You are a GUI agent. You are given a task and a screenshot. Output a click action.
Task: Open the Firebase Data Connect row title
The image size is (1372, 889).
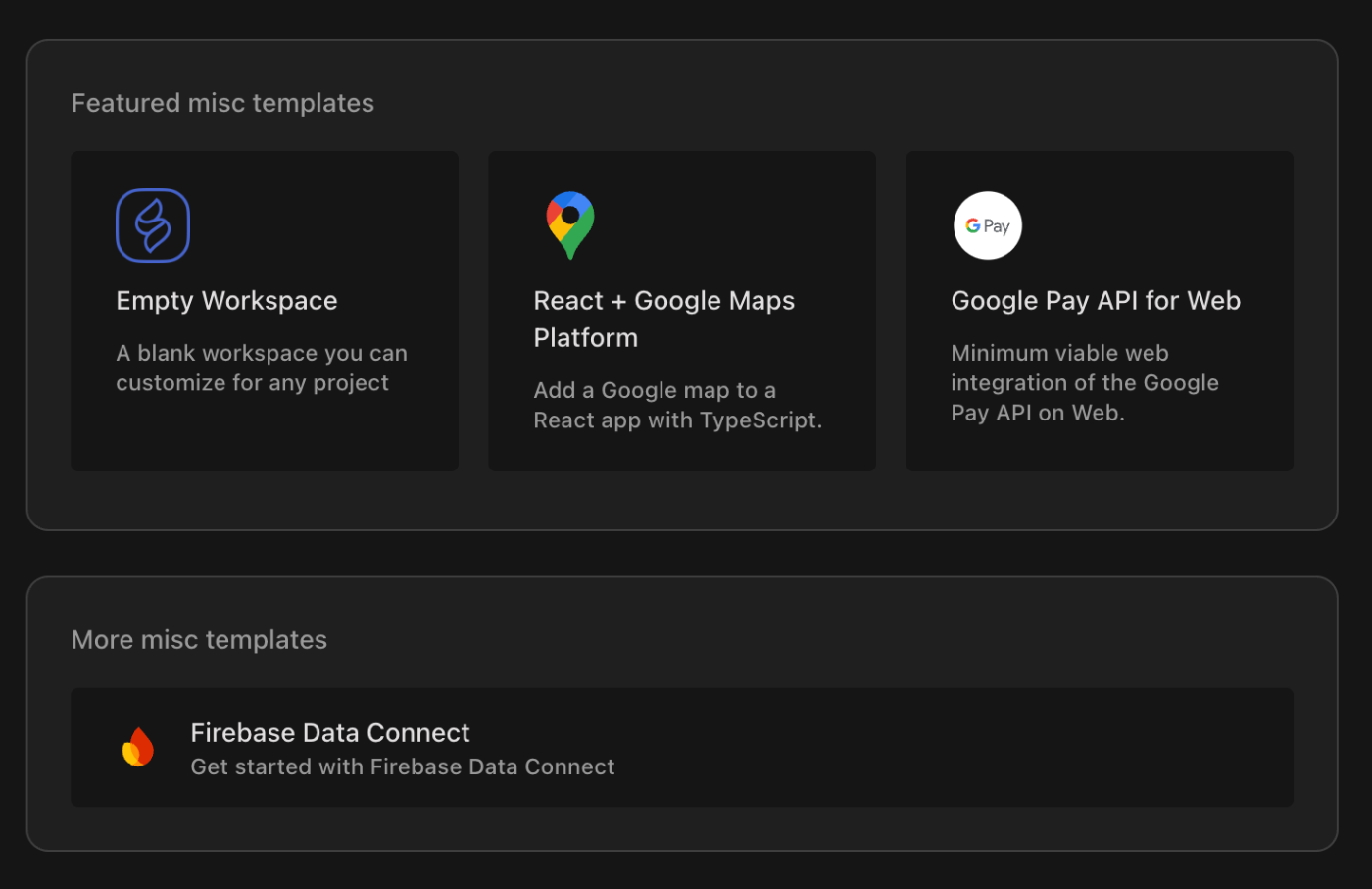coord(330,732)
